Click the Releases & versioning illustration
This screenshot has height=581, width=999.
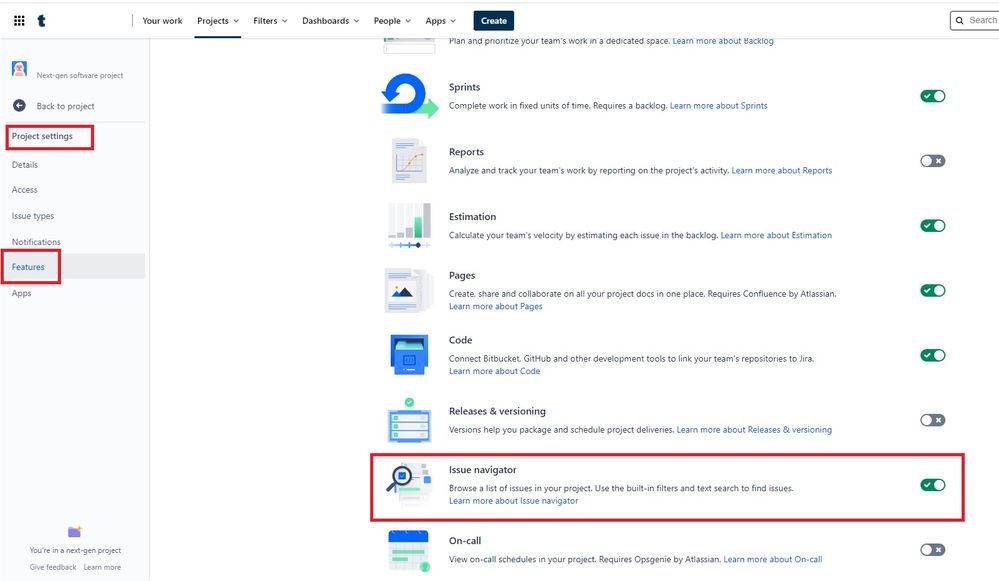tap(409, 420)
